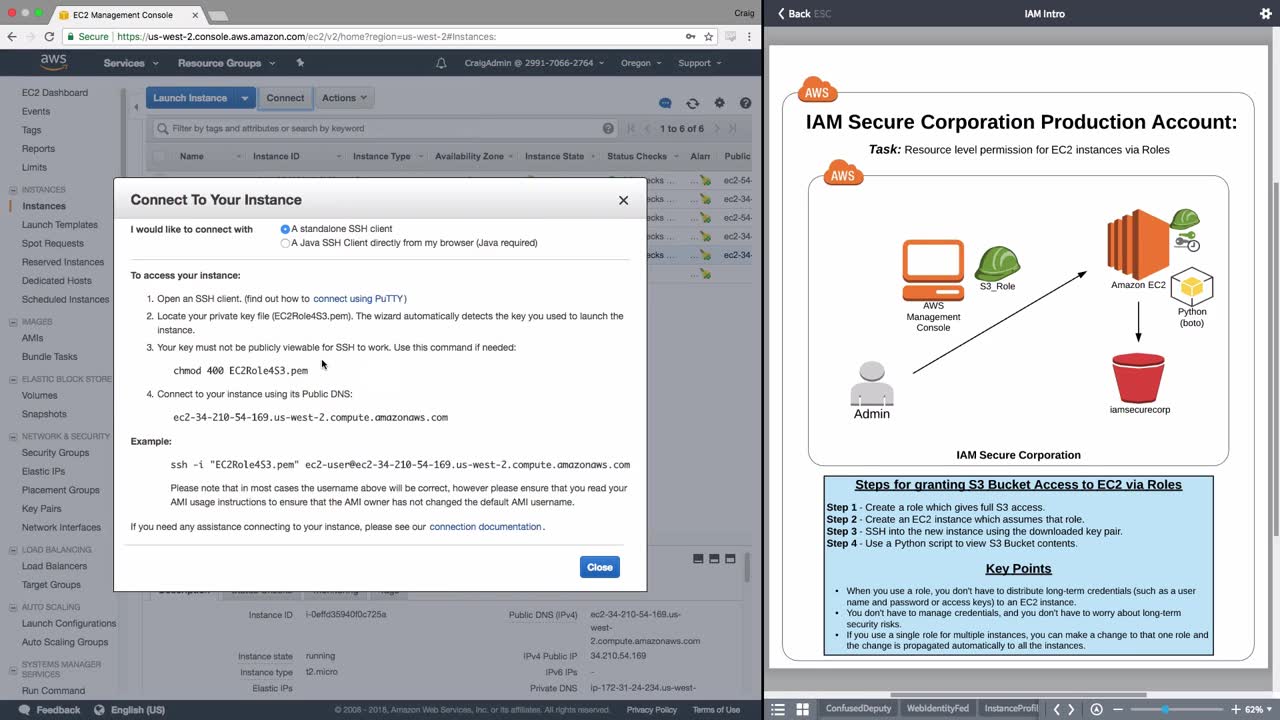Screen dimensions: 1280x720
Task: Click the blue feedback chat bubble icon
Action: click(665, 103)
